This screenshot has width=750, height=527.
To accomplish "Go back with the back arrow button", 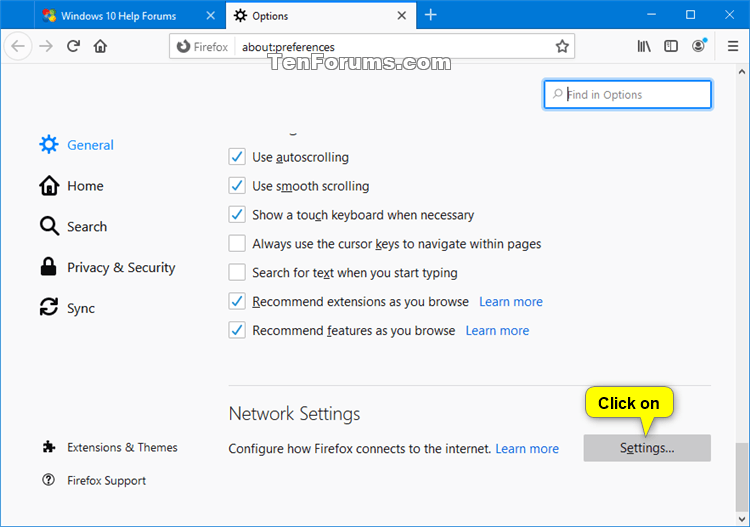I will point(18,46).
